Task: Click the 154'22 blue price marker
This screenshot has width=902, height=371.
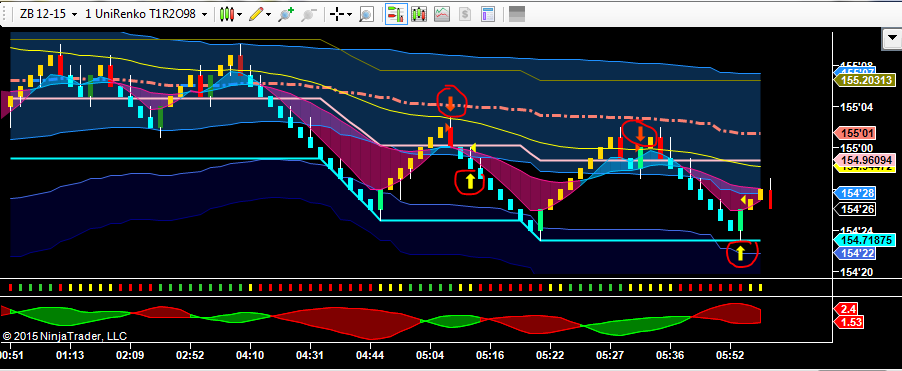Action: (x=855, y=253)
